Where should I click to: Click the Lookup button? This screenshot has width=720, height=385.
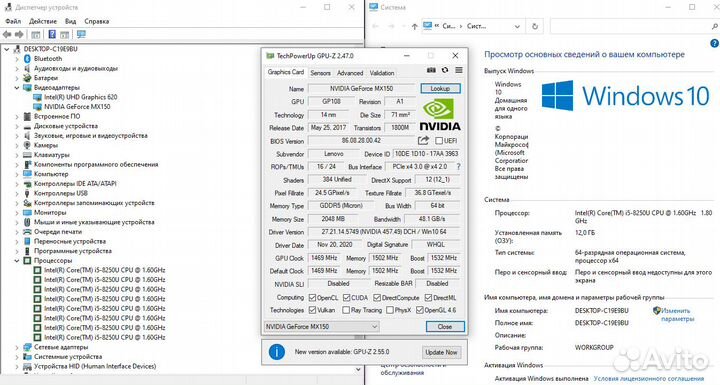[440, 88]
